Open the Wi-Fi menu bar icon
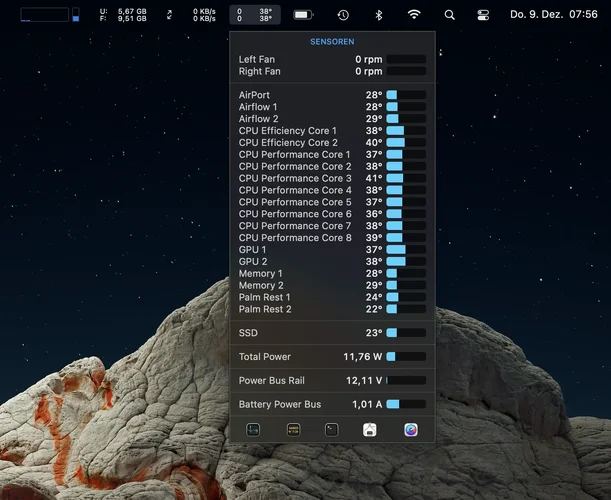 pyautogui.click(x=414, y=15)
